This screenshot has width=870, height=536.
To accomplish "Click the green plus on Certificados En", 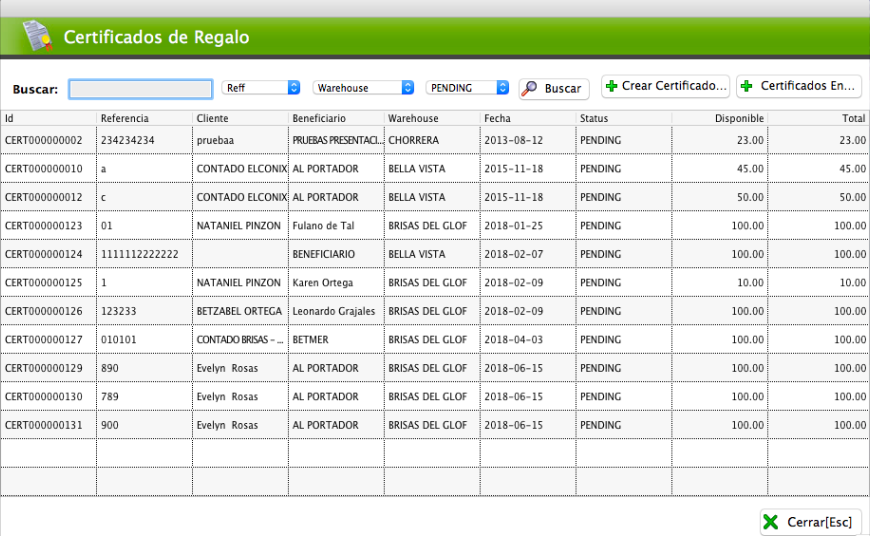I will (747, 86).
